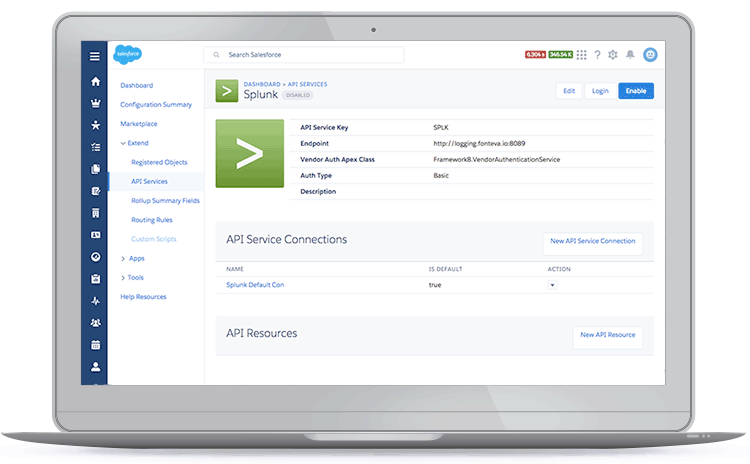Click the Salesforce cloud logo

128,55
